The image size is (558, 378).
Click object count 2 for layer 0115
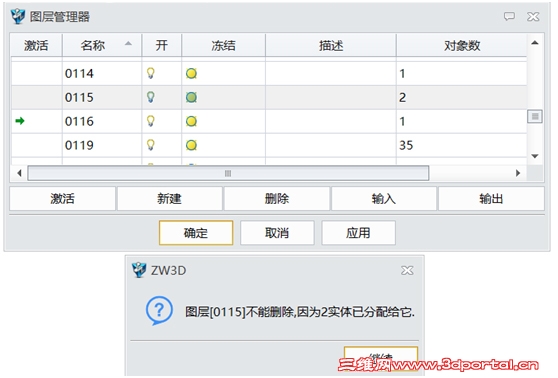(x=402, y=98)
